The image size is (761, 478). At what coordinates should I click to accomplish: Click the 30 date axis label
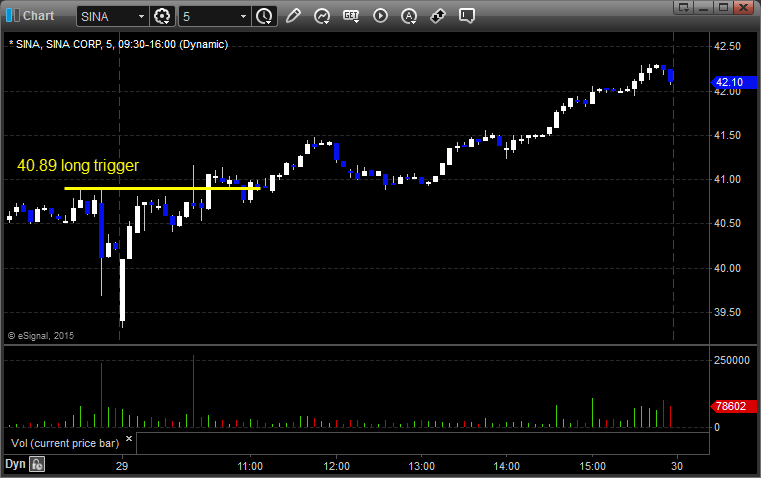point(677,466)
